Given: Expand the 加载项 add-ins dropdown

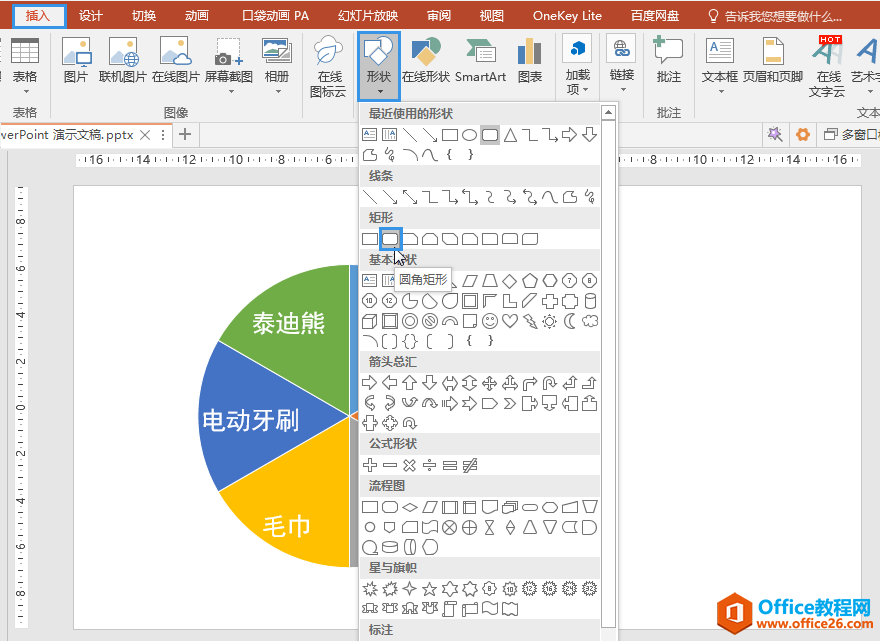Looking at the screenshot, I should click(577, 66).
